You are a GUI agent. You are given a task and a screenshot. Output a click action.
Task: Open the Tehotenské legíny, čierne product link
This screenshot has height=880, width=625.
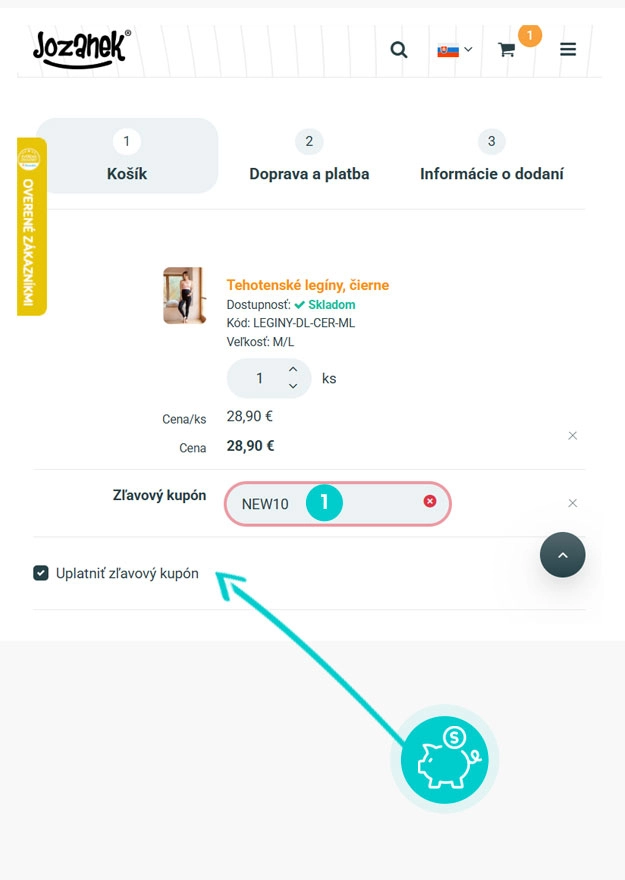[306, 284]
